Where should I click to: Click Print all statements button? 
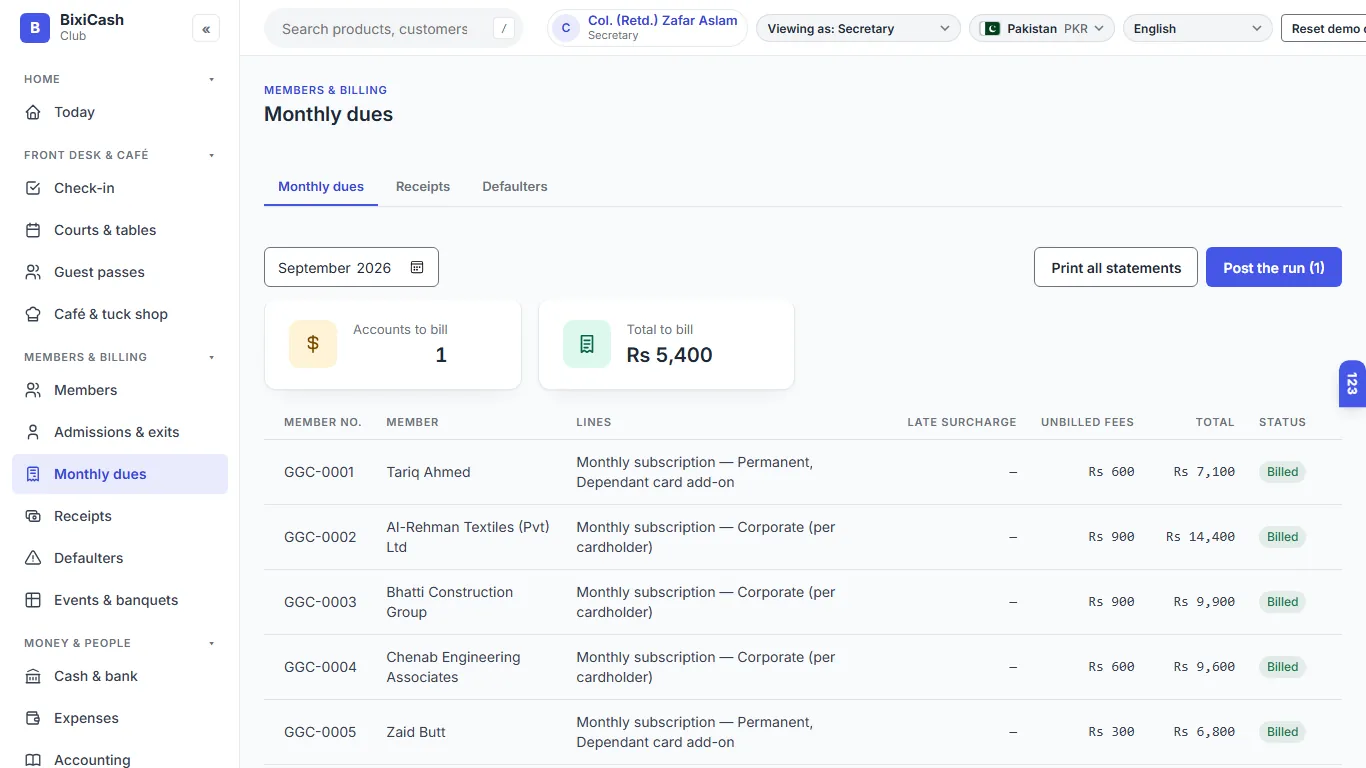point(1116,268)
